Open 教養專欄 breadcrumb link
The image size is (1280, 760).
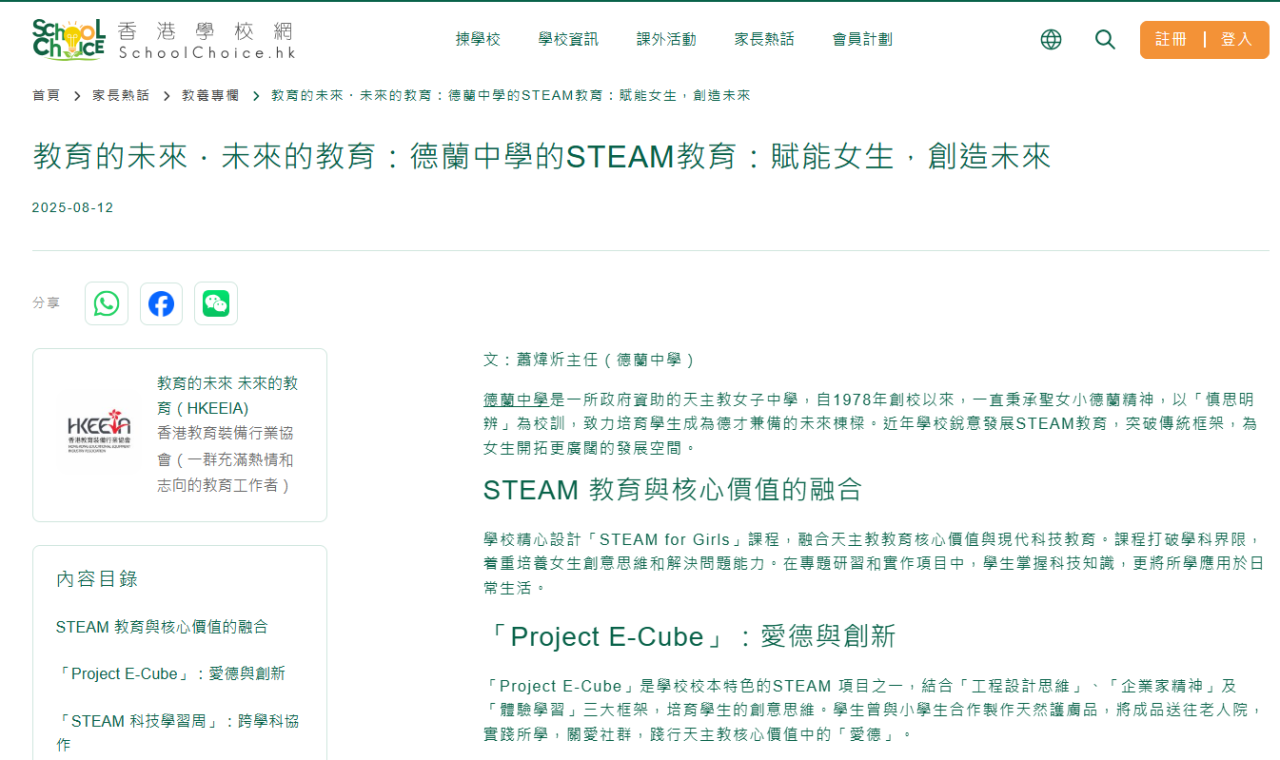(x=210, y=95)
